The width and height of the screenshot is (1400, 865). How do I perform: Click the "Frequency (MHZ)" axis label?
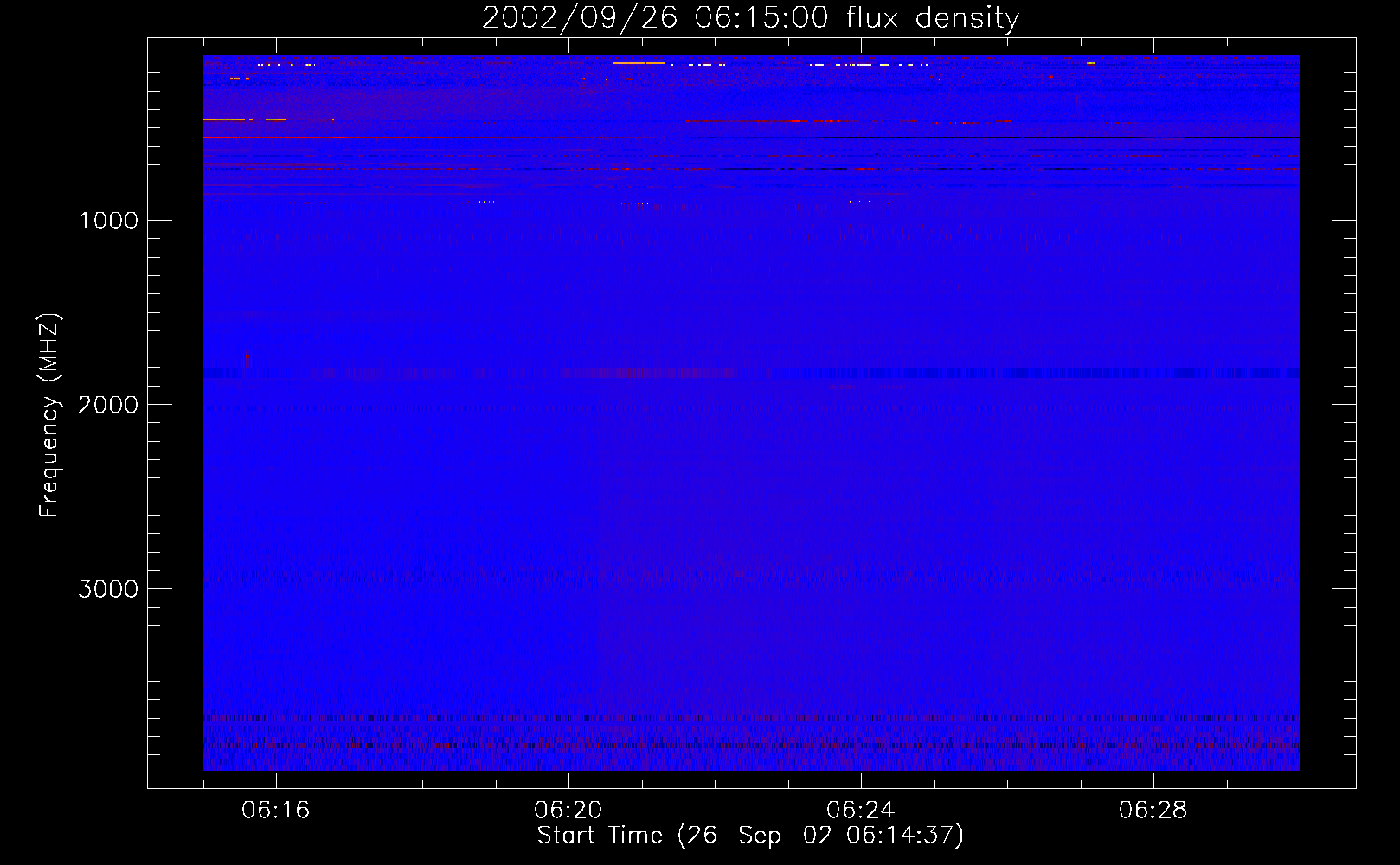49,415
